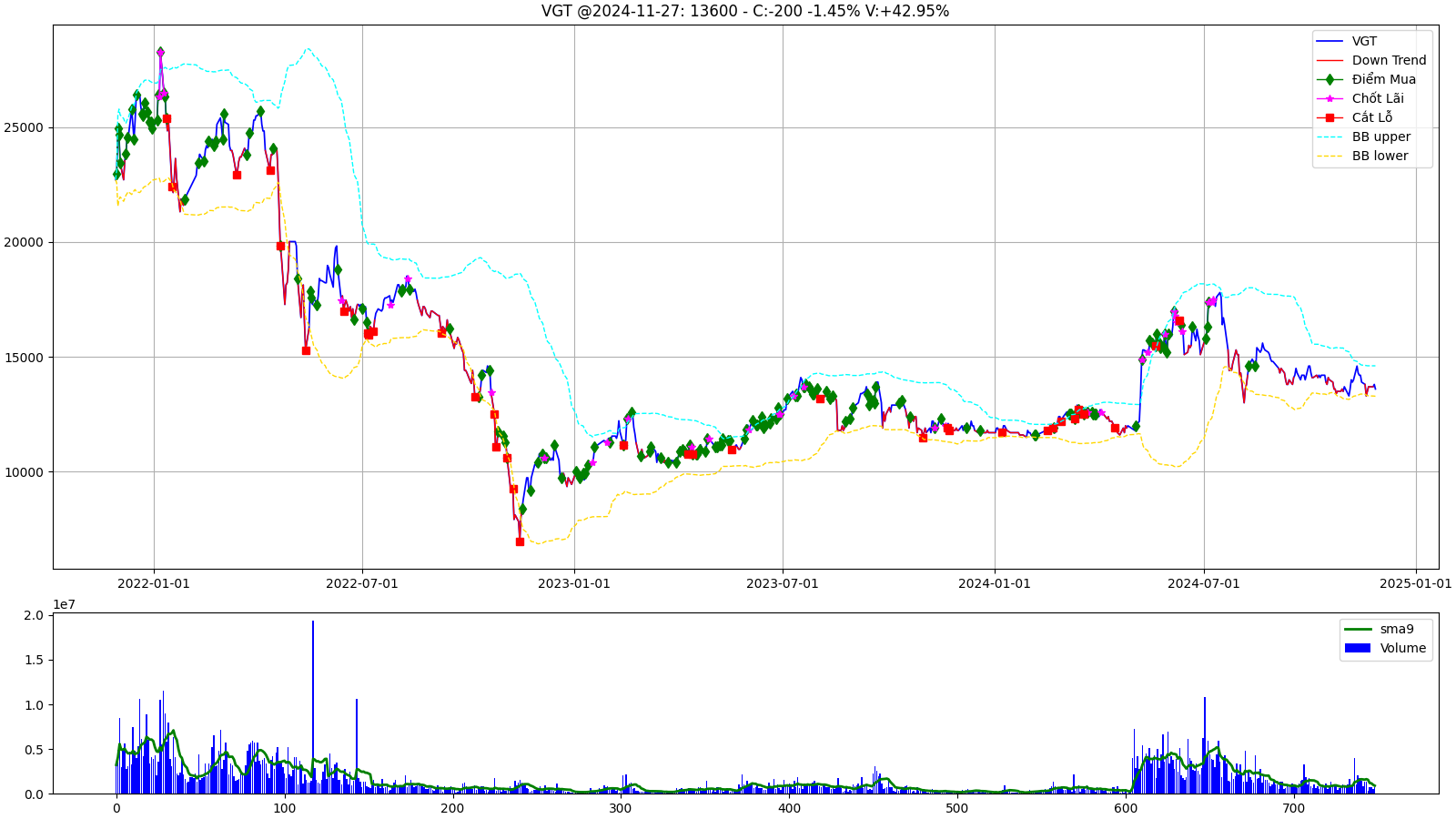
Task: Click the 1.0 volume axis label
Action: (x=34, y=704)
